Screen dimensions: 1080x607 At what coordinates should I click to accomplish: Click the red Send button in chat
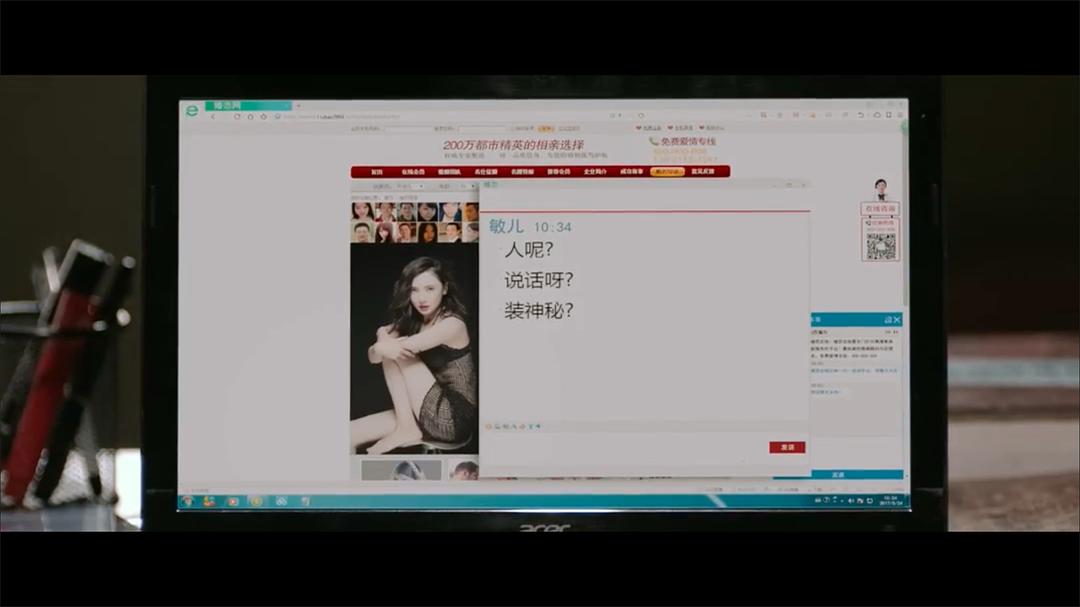(787, 447)
